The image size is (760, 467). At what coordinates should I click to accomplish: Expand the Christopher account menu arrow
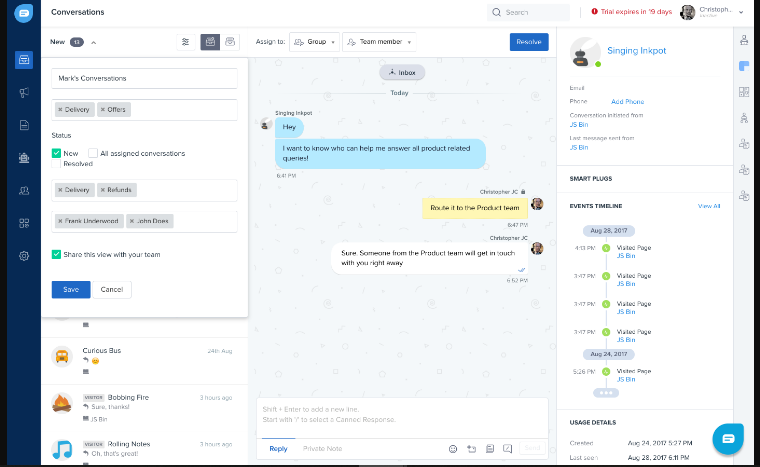(x=741, y=13)
